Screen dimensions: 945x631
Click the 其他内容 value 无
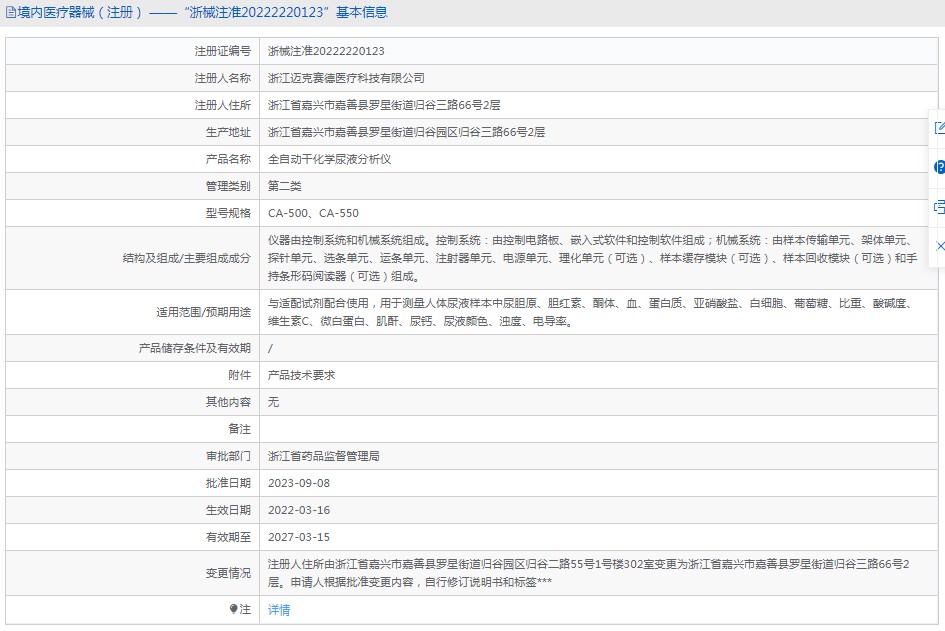click(273, 402)
